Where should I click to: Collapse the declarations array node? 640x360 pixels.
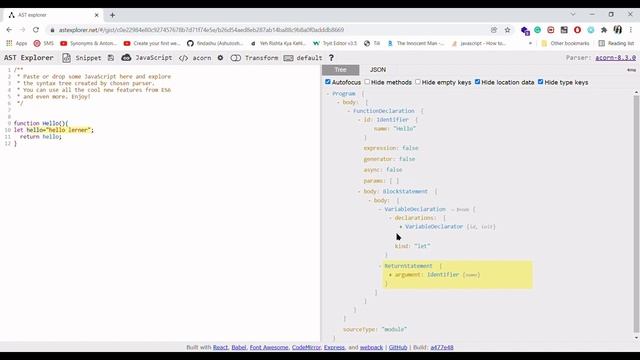coord(390,218)
